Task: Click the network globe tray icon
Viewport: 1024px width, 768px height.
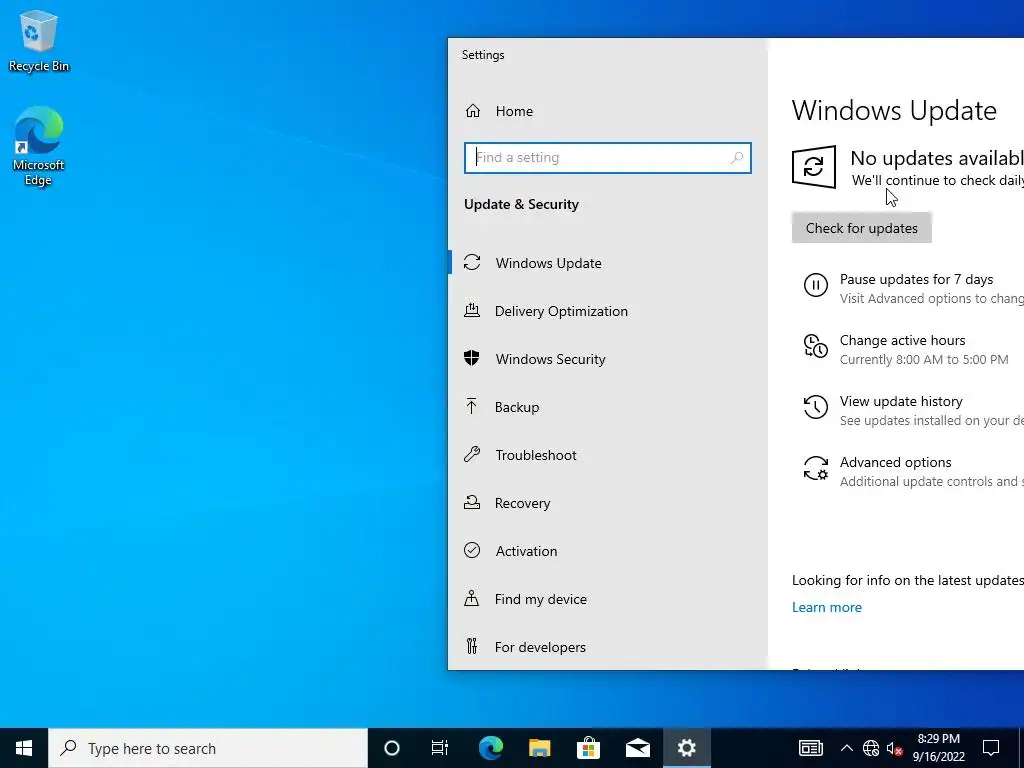Action: pyautogui.click(x=871, y=748)
